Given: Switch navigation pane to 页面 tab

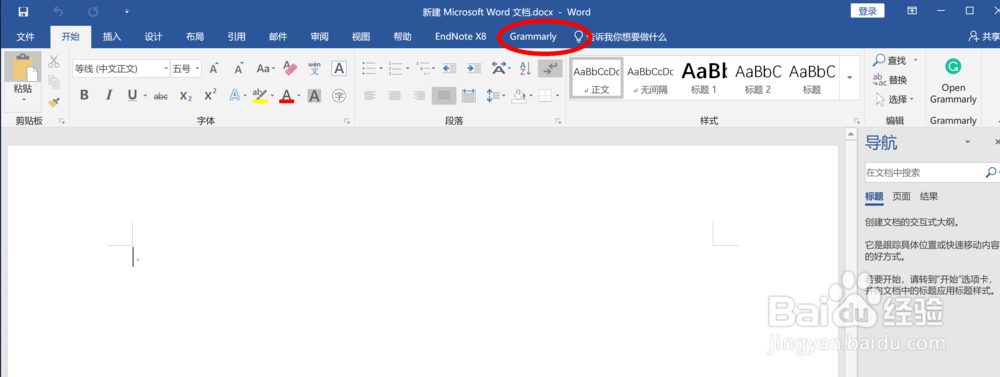Looking at the screenshot, I should click(x=901, y=196).
